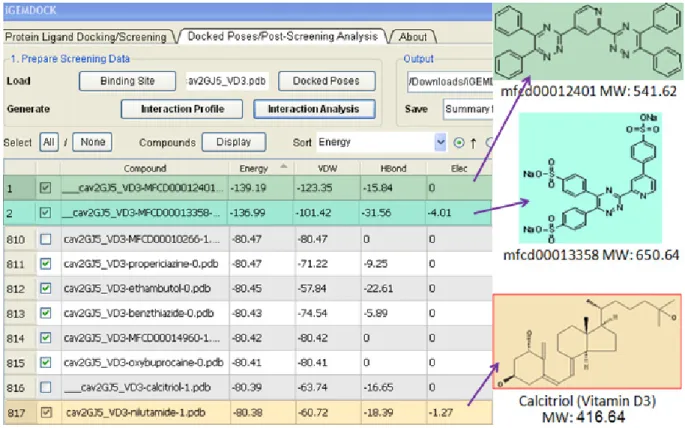This screenshot has width=685, height=428.
Task: Check row 816 calcitriol checkbox
Action: point(45,387)
